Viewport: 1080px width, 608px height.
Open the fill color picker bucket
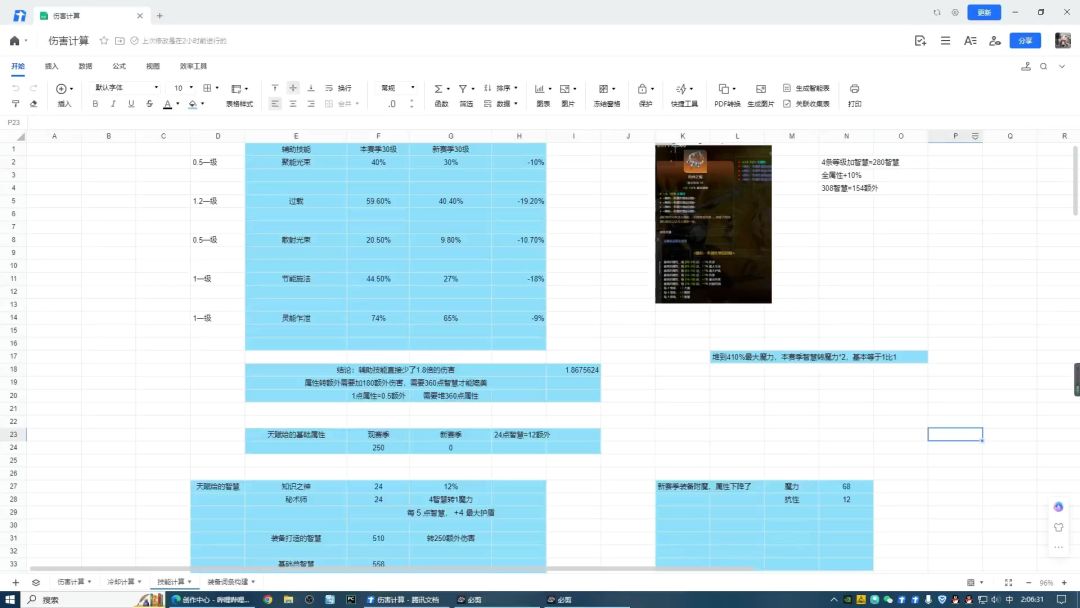click(191, 103)
